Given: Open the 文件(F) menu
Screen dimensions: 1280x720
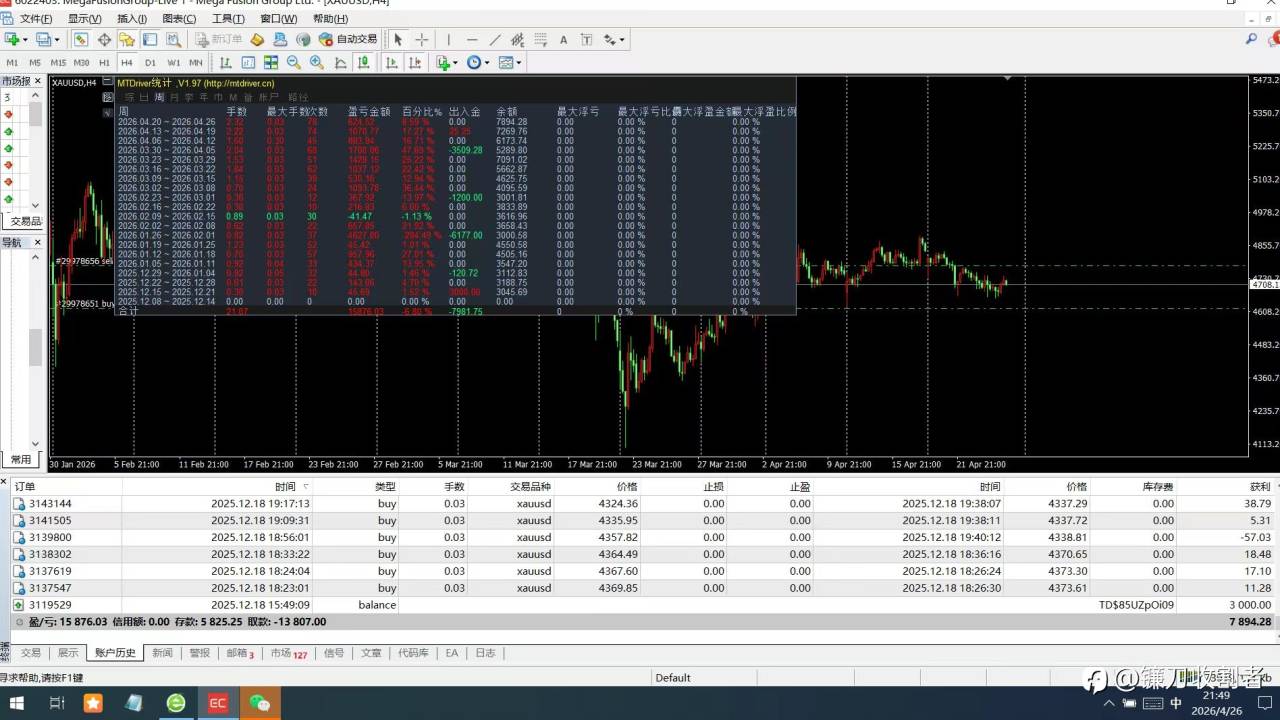Looking at the screenshot, I should pyautogui.click(x=36, y=18).
